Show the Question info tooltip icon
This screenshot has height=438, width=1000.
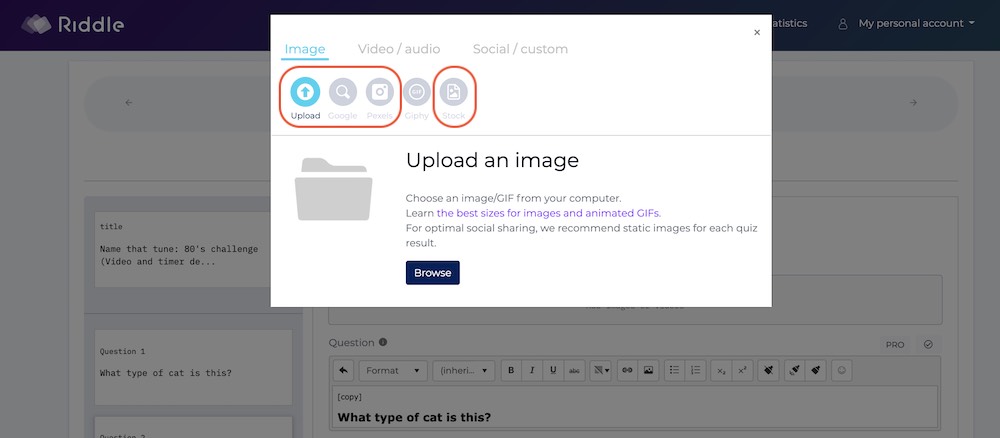383,342
